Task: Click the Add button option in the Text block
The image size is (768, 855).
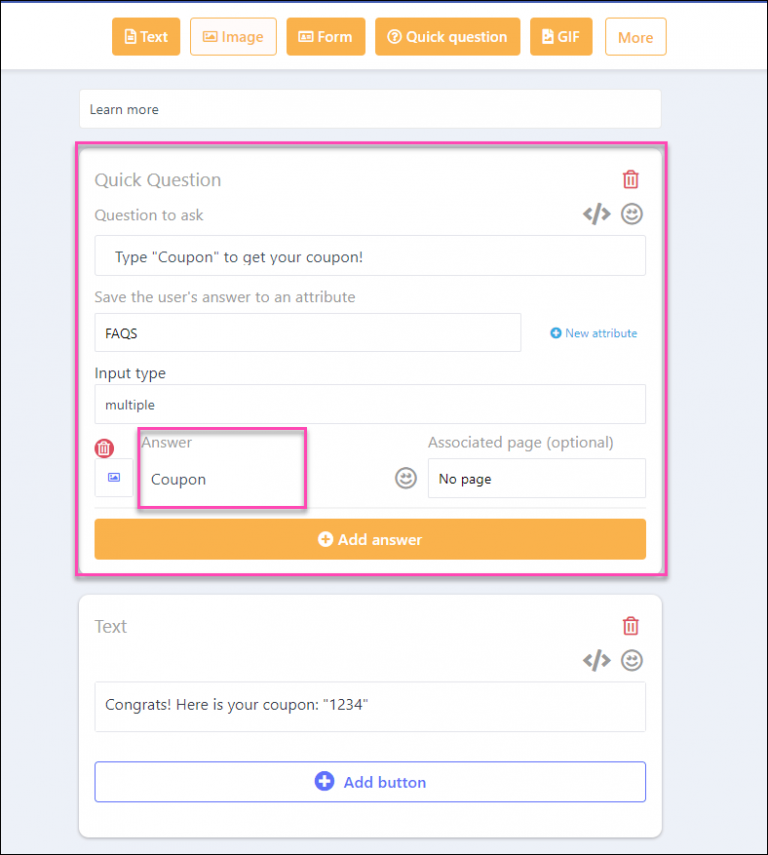Action: pos(370,781)
